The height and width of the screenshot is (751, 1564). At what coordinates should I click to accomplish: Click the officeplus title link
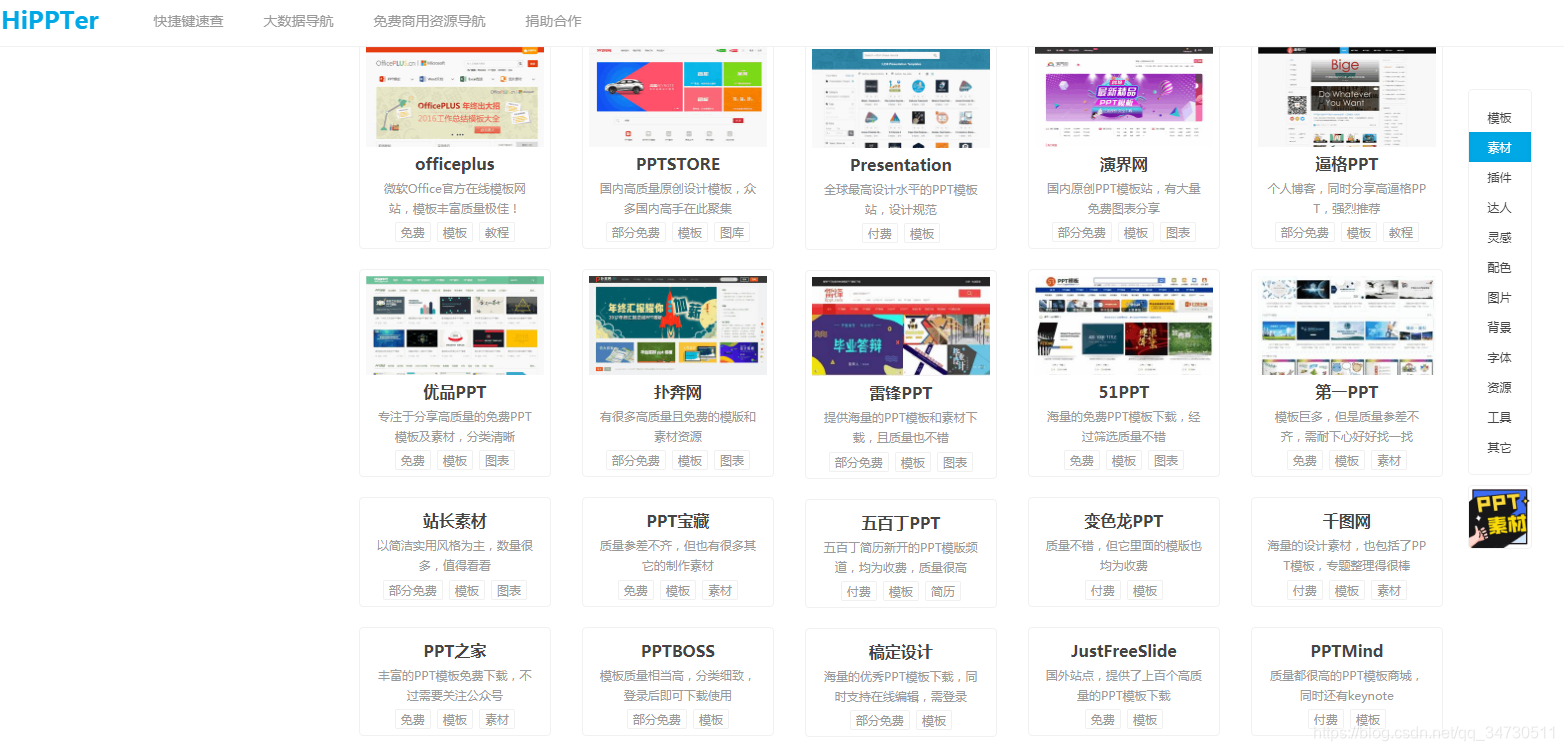click(x=455, y=164)
